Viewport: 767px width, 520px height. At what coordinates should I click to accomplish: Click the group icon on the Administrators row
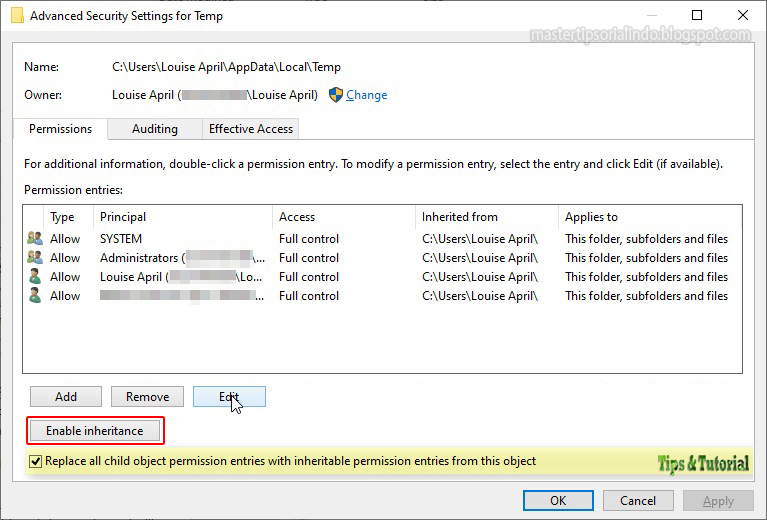[x=35, y=258]
